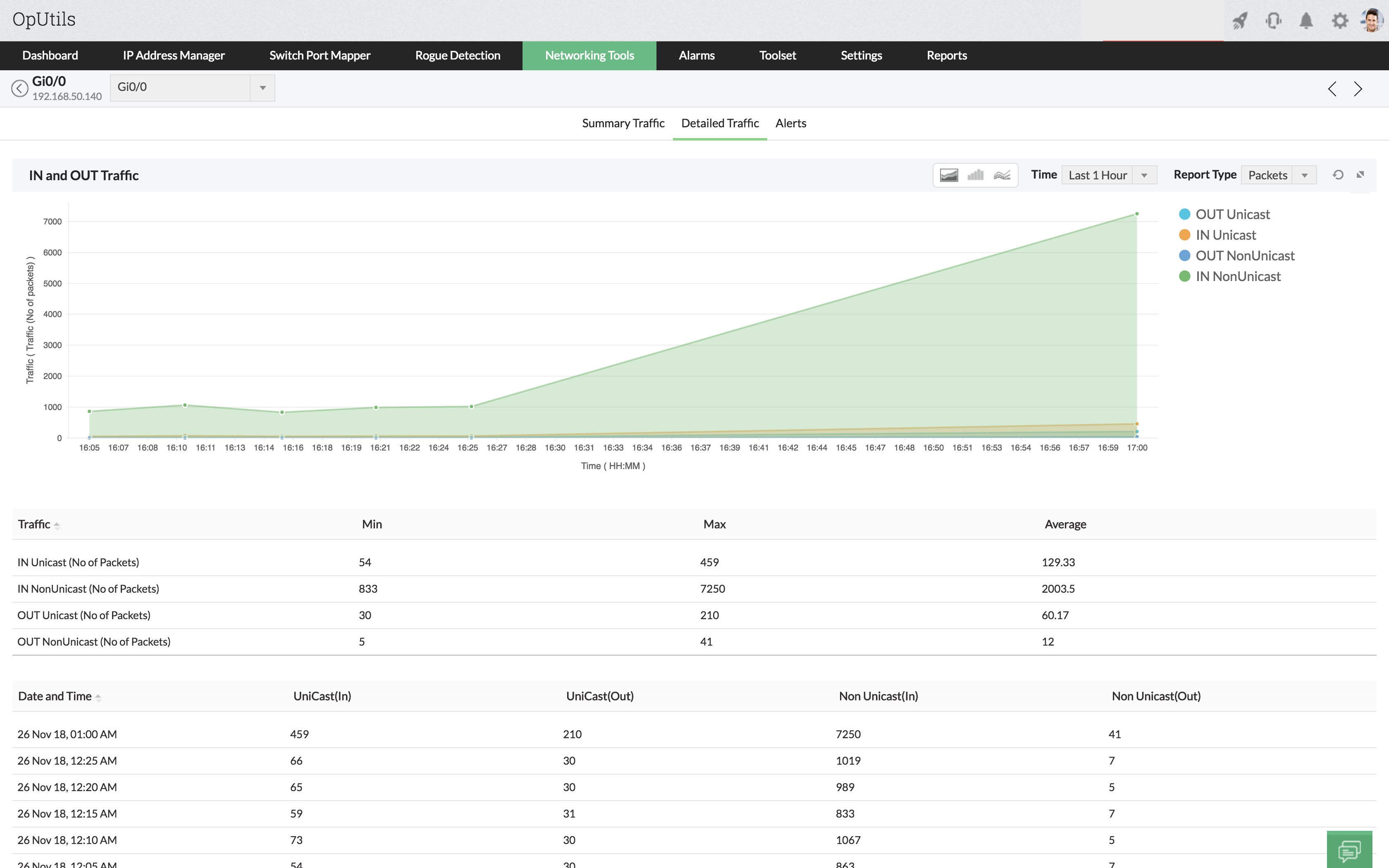Toggle OUT NonUnicast legend entry
This screenshot has width=1389, height=868.
(x=1244, y=255)
